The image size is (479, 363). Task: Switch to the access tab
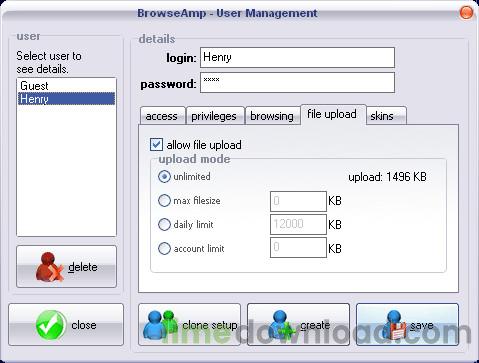point(162,116)
